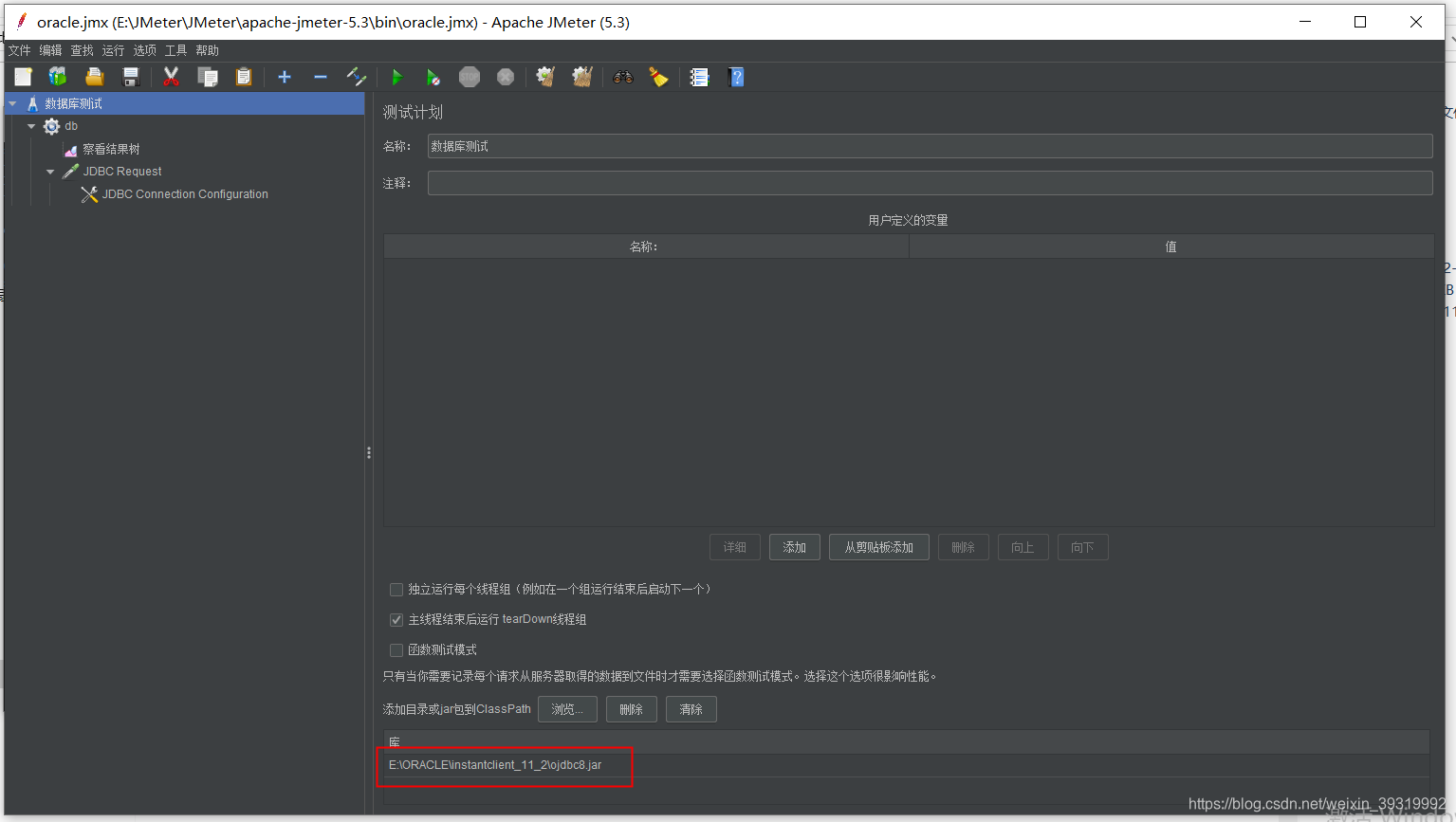
Task: Click the Open file folder icon
Action: click(94, 77)
